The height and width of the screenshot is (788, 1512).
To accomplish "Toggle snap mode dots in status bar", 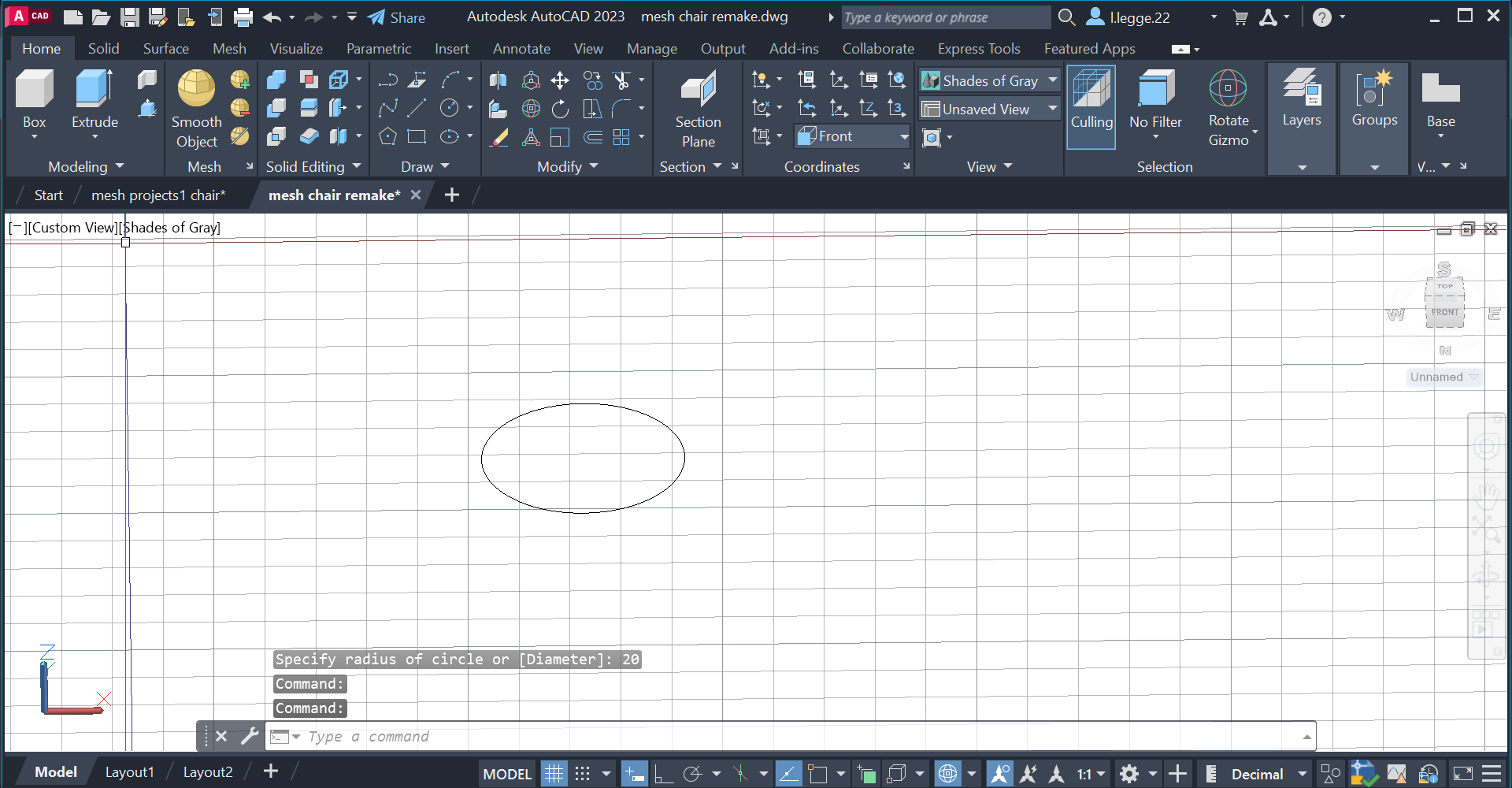I will [x=582, y=774].
